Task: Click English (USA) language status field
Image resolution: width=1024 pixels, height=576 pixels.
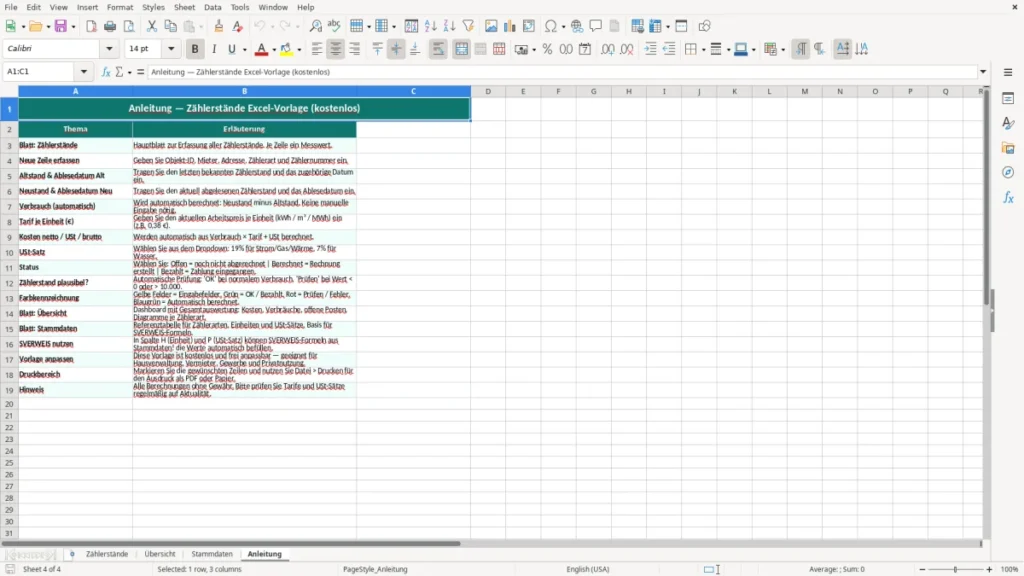Action: click(588, 569)
